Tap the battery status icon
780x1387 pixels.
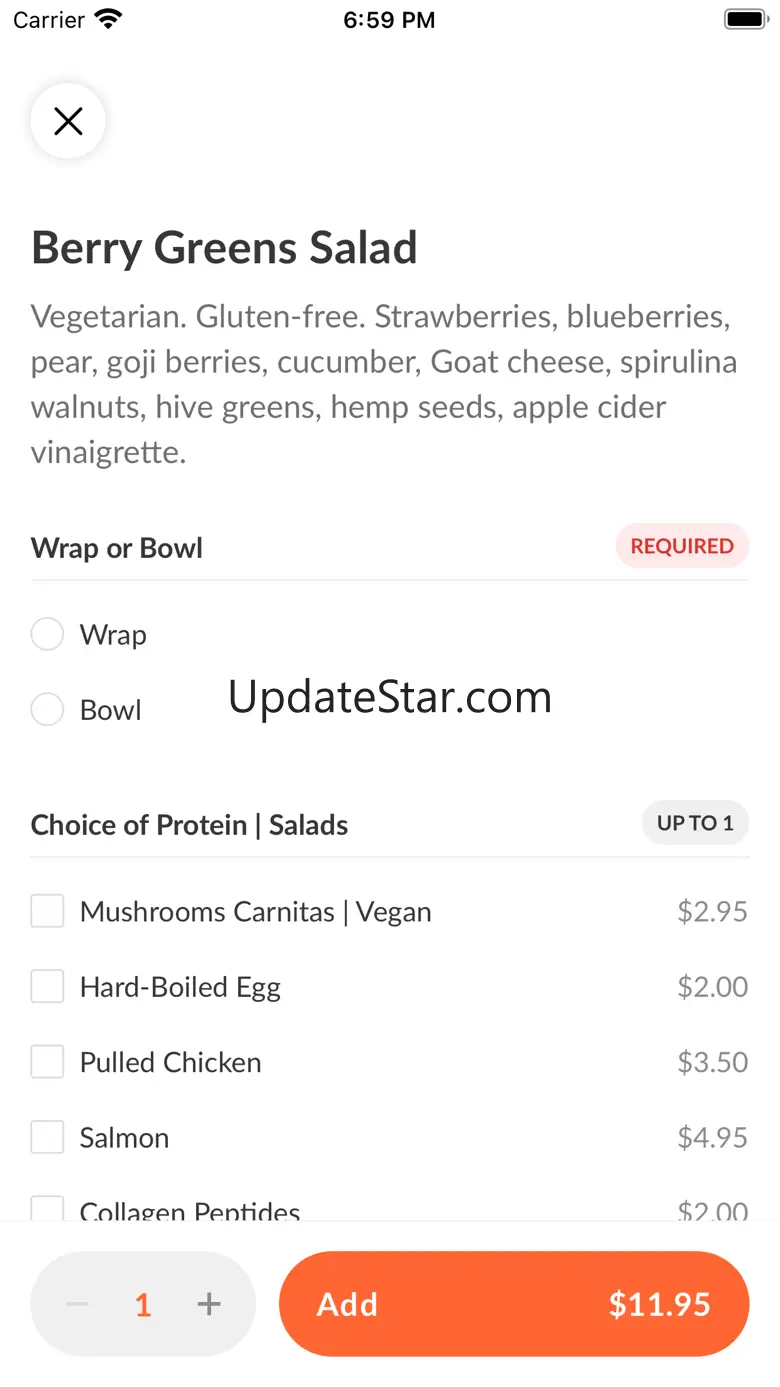coord(744,20)
